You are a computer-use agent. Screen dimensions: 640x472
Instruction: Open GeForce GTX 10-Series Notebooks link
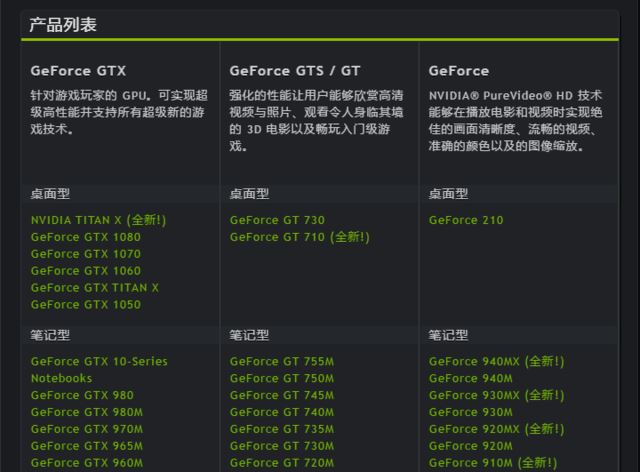[x=99, y=362]
